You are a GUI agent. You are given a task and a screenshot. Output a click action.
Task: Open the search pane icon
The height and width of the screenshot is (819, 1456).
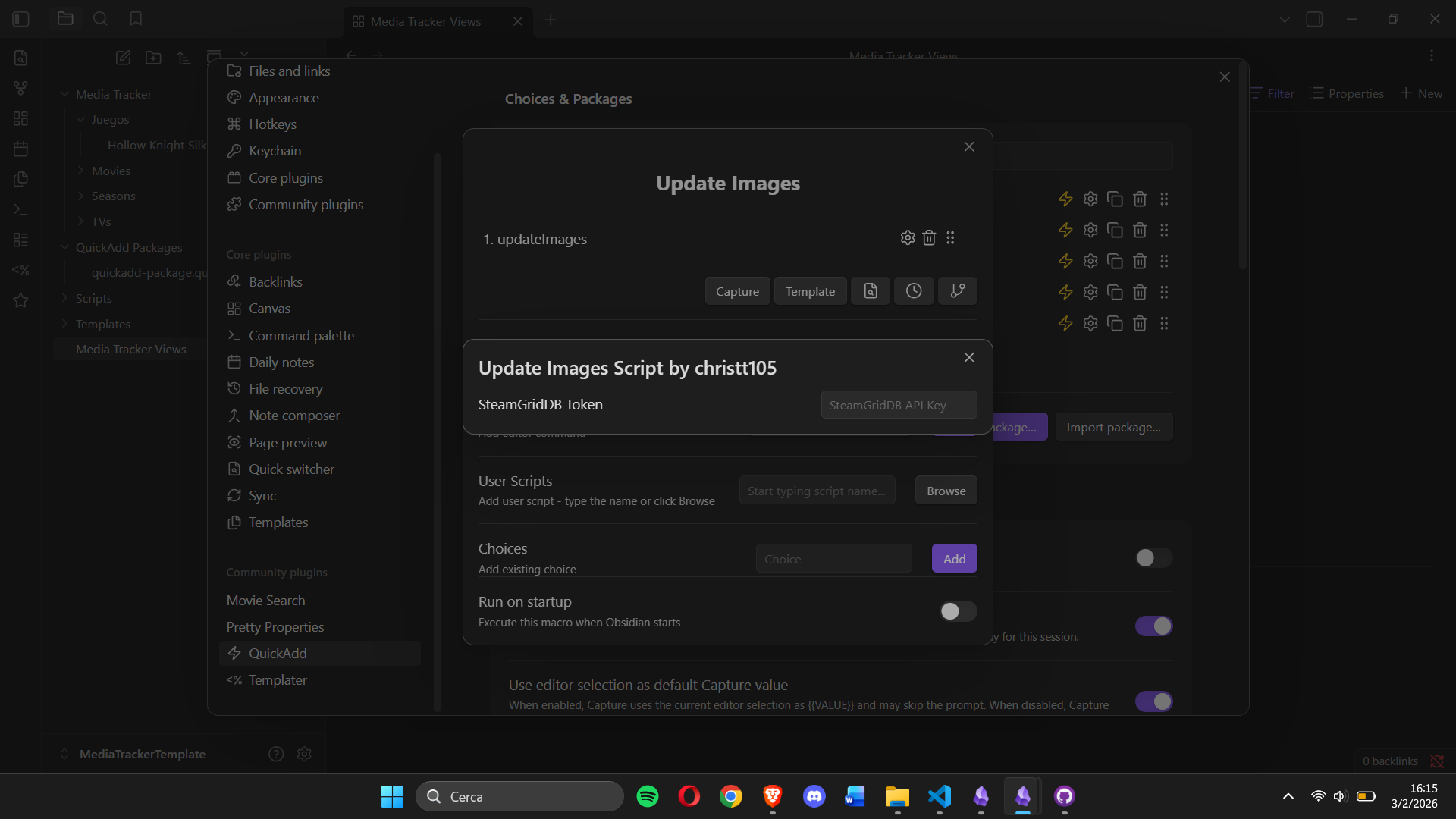(100, 19)
